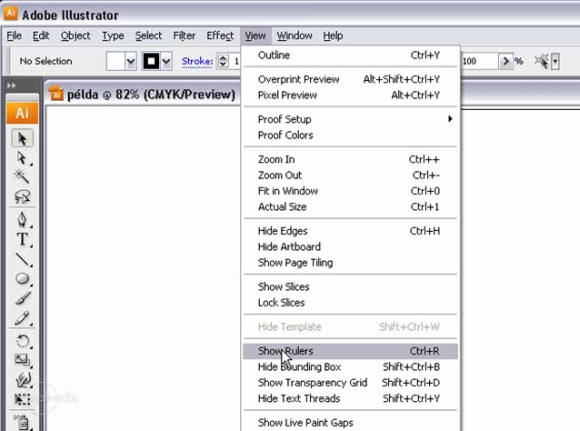Choose Hide Artboard
This screenshot has width=580, height=431.
[x=350, y=247]
